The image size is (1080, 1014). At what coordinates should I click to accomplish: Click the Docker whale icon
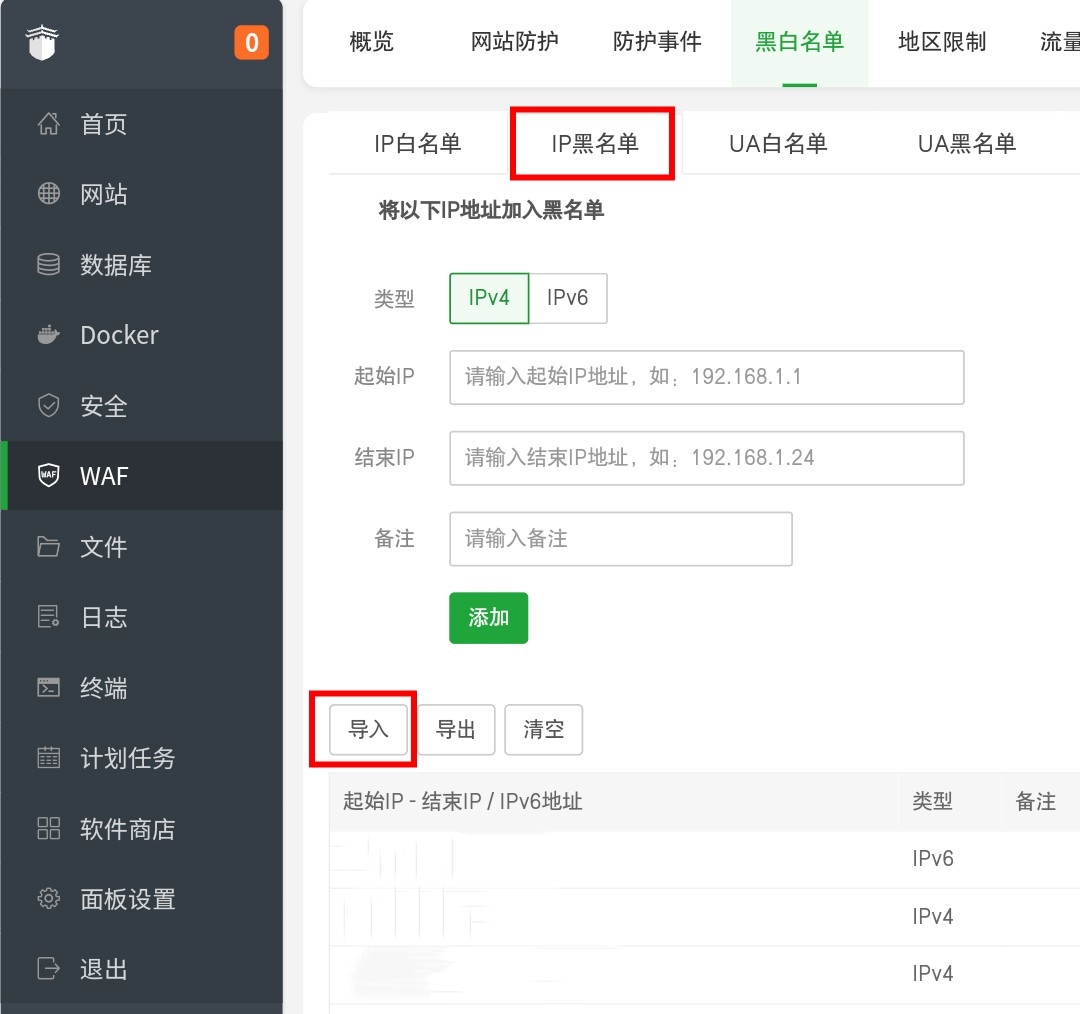pos(48,335)
